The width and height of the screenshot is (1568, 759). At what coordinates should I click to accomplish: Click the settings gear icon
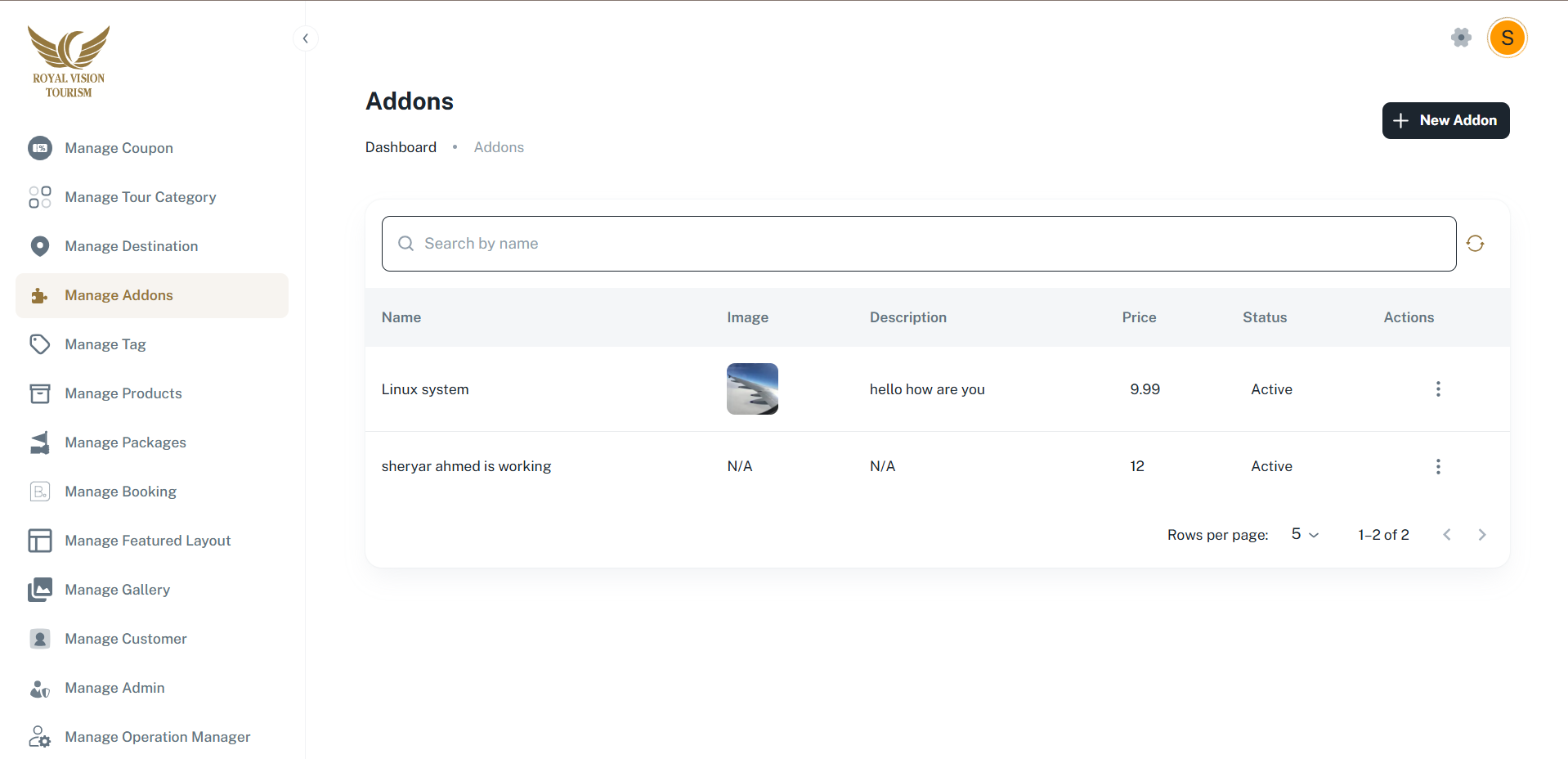click(1461, 38)
